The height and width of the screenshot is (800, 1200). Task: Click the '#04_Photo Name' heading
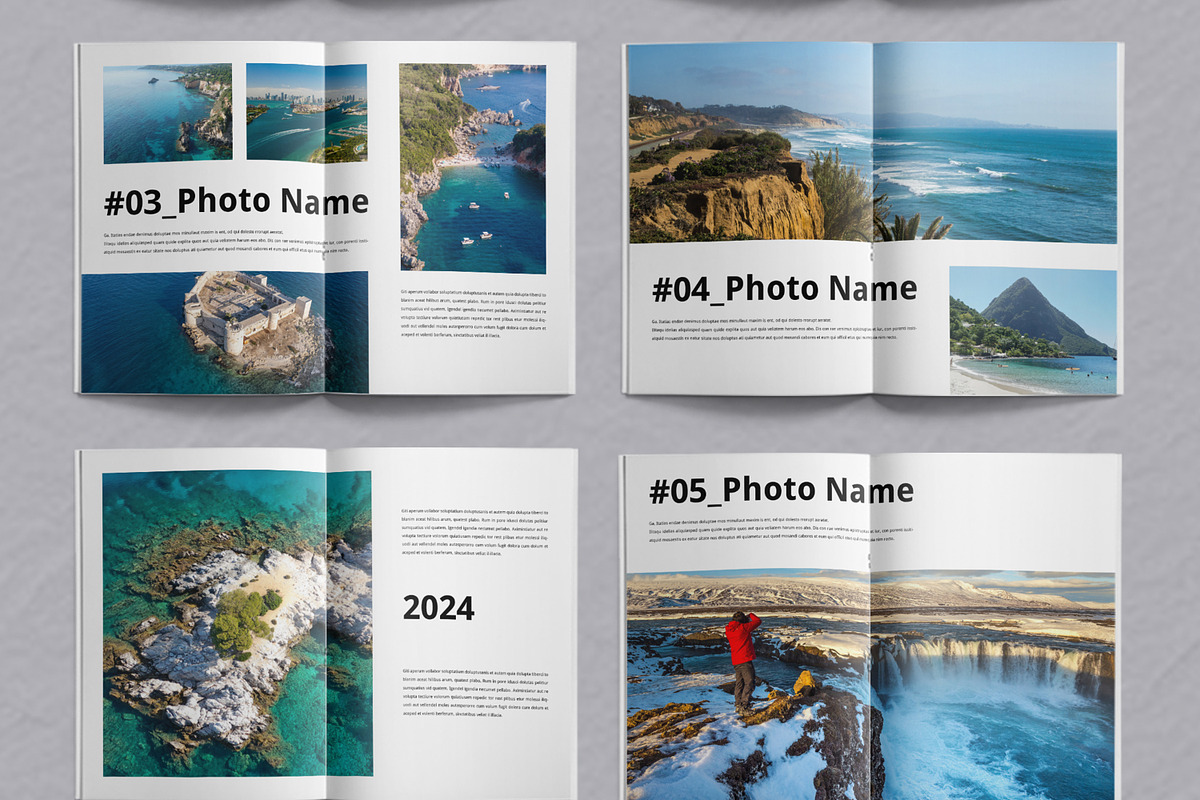tap(784, 288)
